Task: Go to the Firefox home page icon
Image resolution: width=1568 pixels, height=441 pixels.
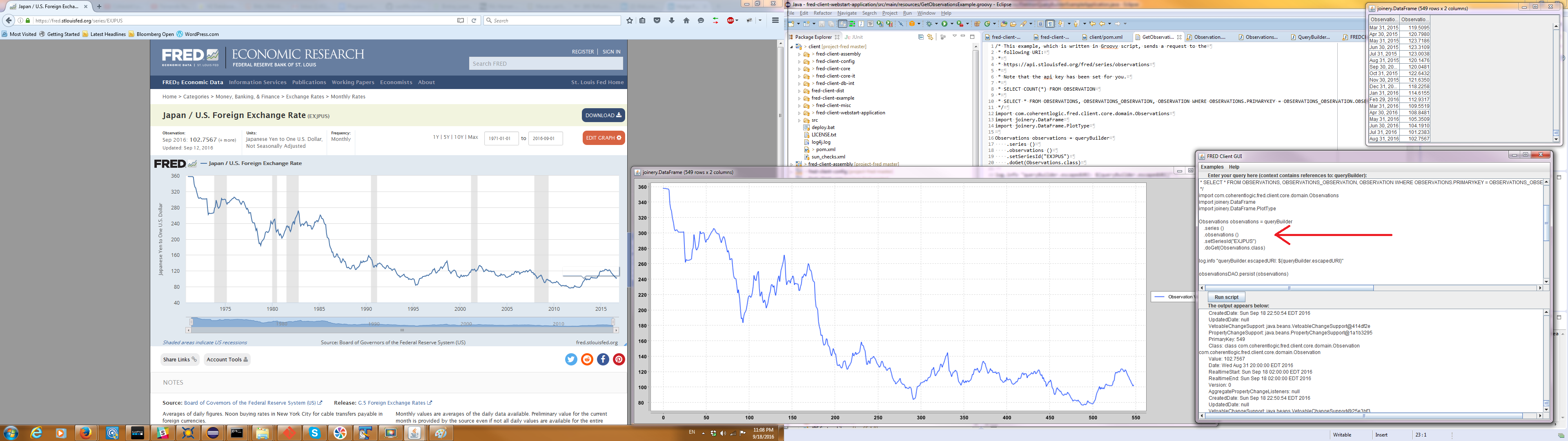Action: click(x=686, y=20)
